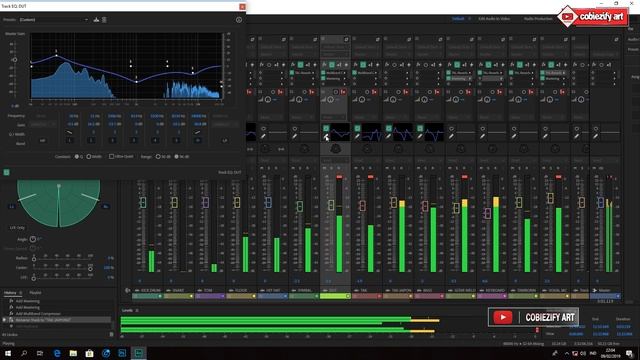
Task: Open EQ editor pencil on TAK track
Action: point(357,137)
